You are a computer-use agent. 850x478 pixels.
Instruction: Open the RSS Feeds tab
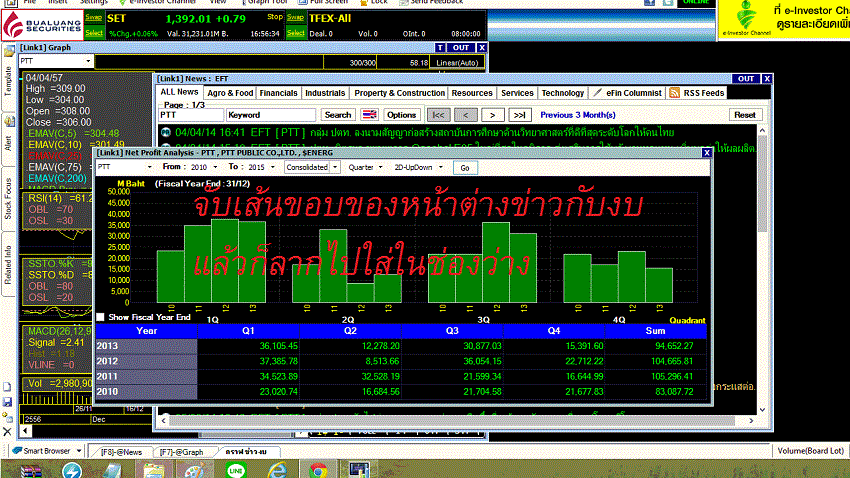pos(697,93)
